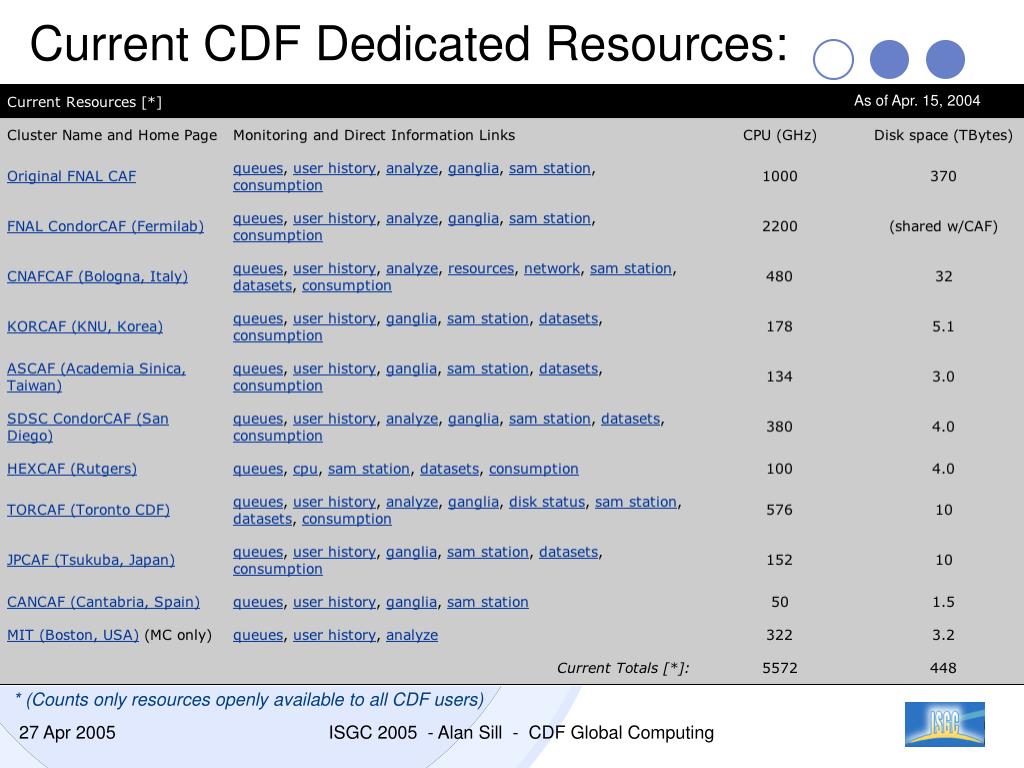Click queues link for Original FNAL CAF
Screen dimensions: 1024x768
point(258,168)
